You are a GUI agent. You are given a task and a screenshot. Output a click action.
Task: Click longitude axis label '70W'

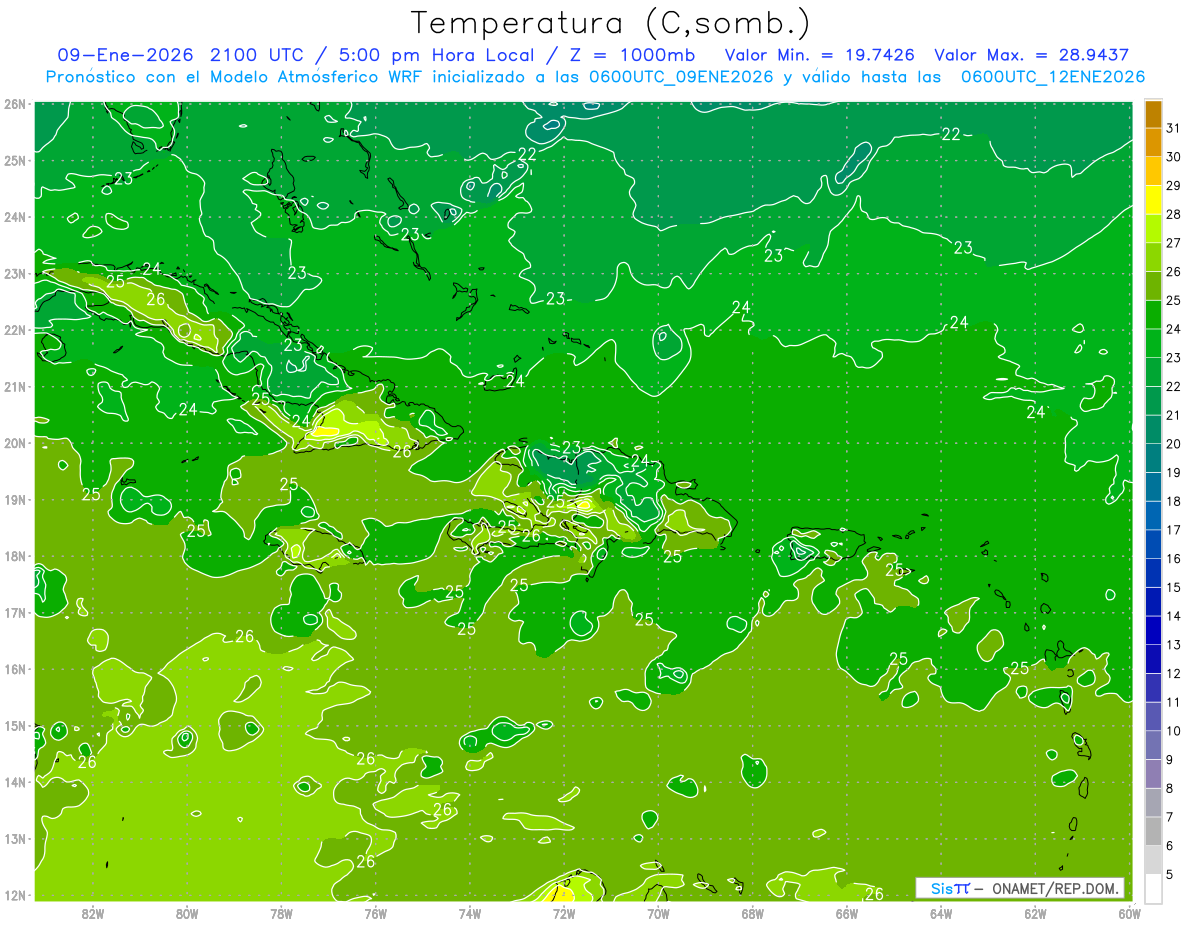[x=658, y=913]
